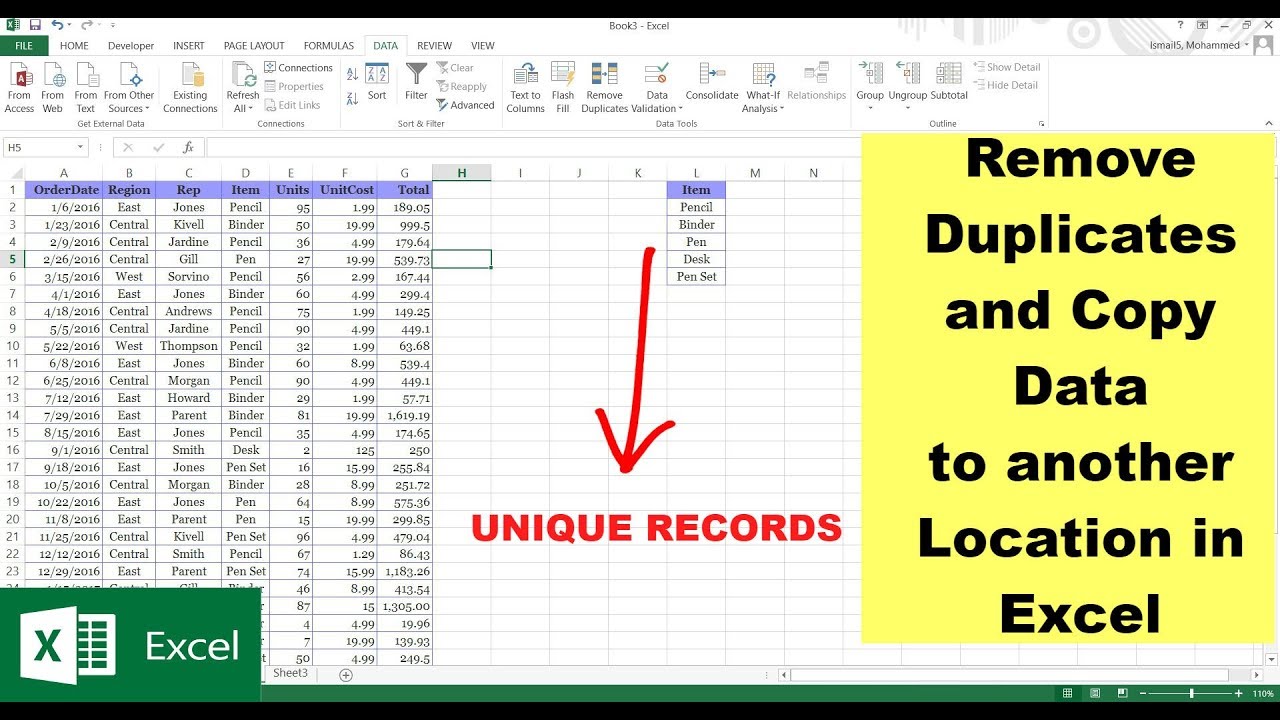Switch to the FORMULAS tab
The width and height of the screenshot is (1280, 720).
pos(329,46)
